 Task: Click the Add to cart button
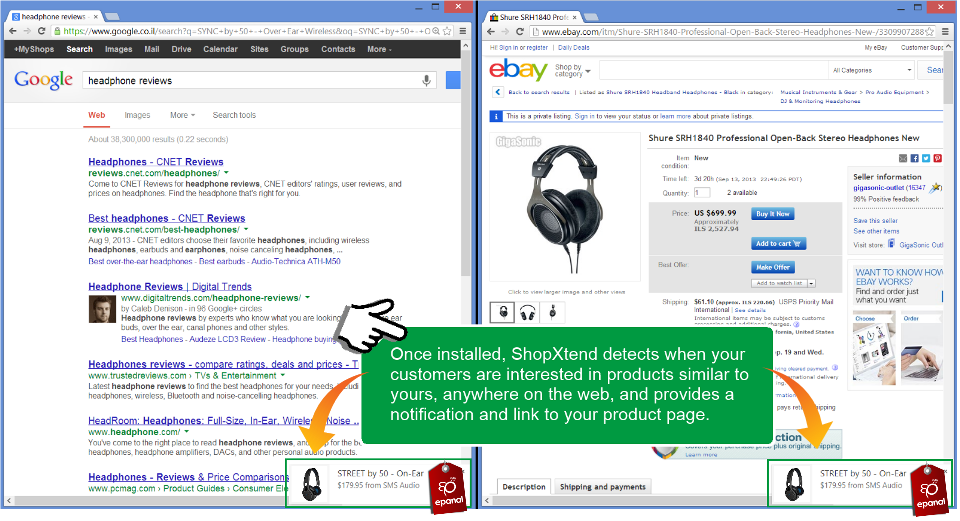[x=778, y=244]
